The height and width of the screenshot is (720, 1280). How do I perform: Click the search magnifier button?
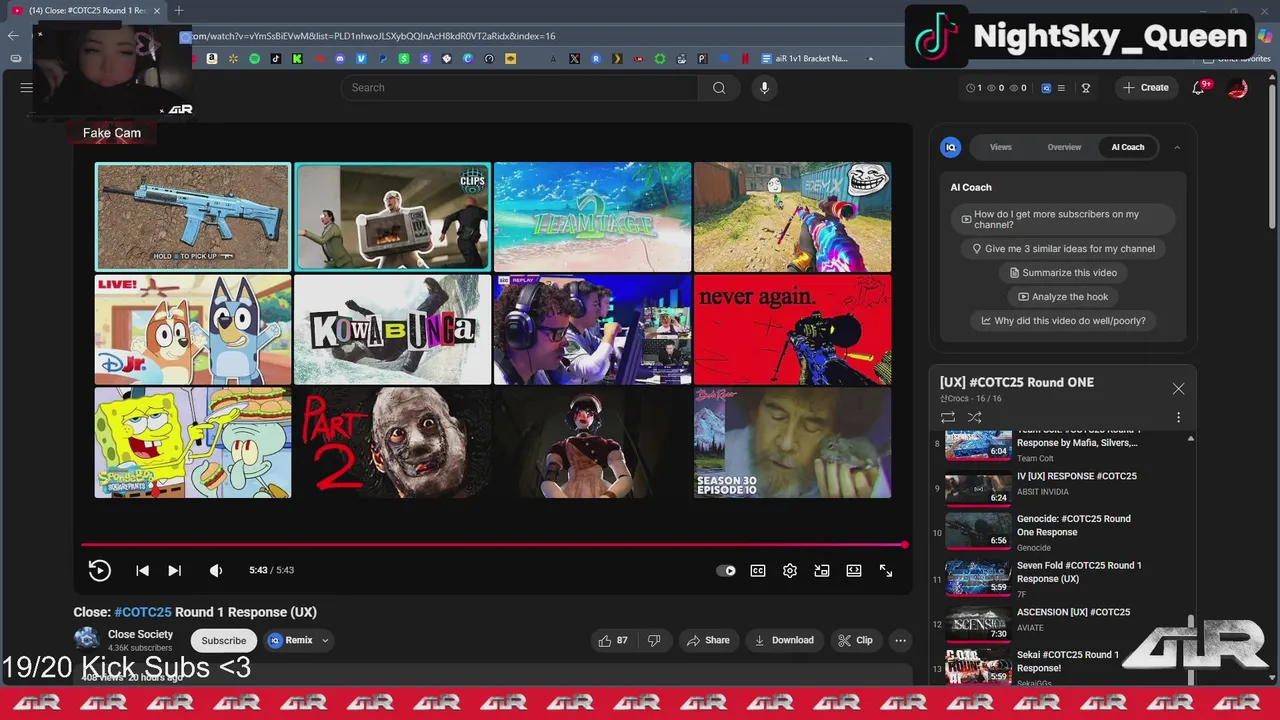click(x=719, y=88)
